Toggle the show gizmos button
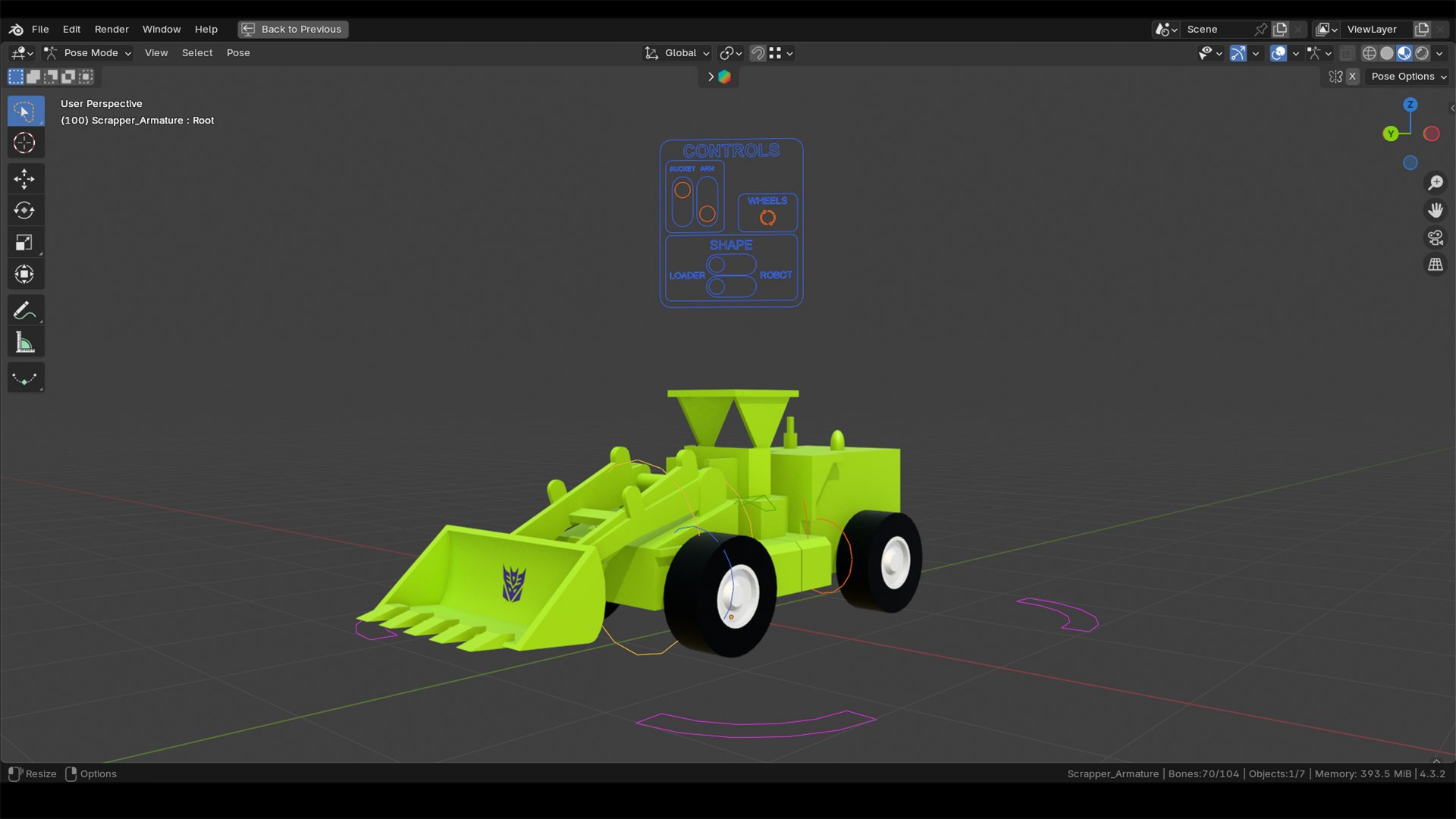 (1238, 53)
